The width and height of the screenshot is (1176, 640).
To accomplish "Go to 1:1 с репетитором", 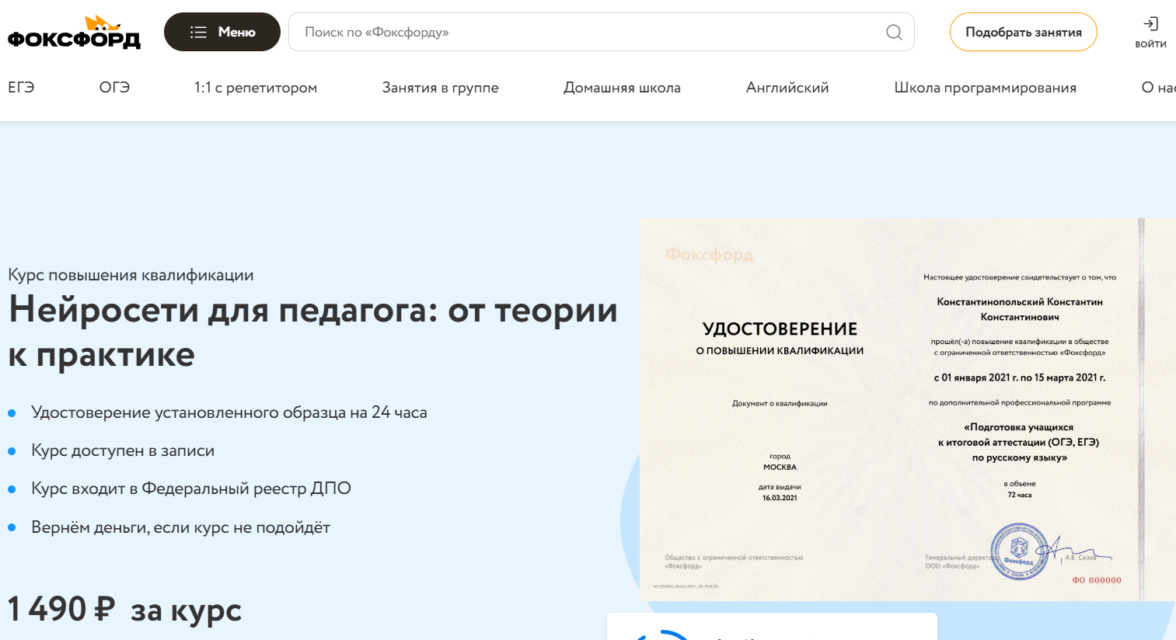I will point(255,88).
